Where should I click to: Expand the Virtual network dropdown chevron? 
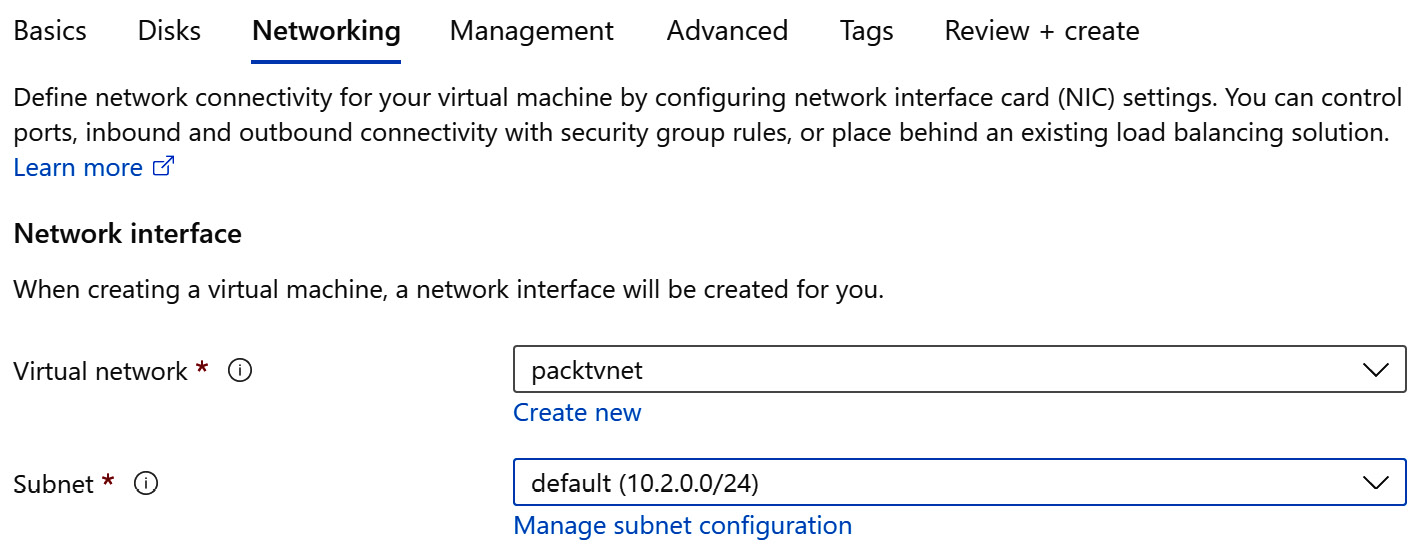click(1376, 370)
